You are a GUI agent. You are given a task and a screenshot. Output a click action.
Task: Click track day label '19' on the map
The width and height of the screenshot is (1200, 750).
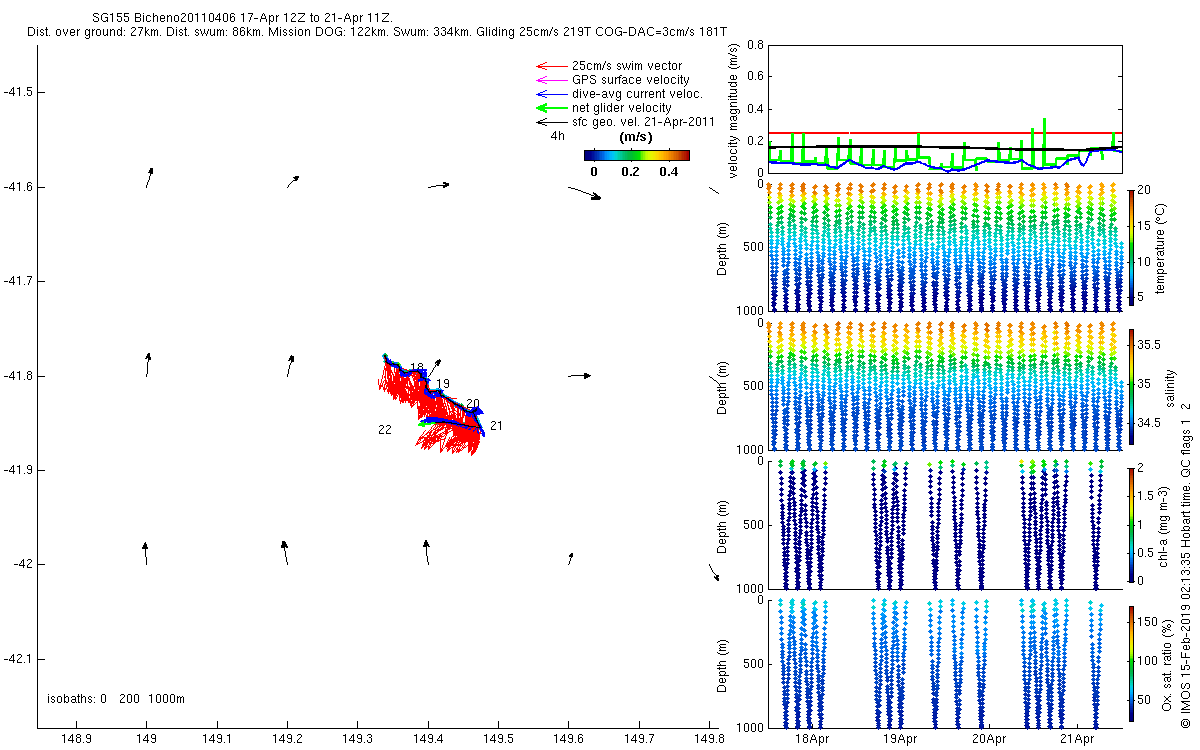click(x=443, y=384)
